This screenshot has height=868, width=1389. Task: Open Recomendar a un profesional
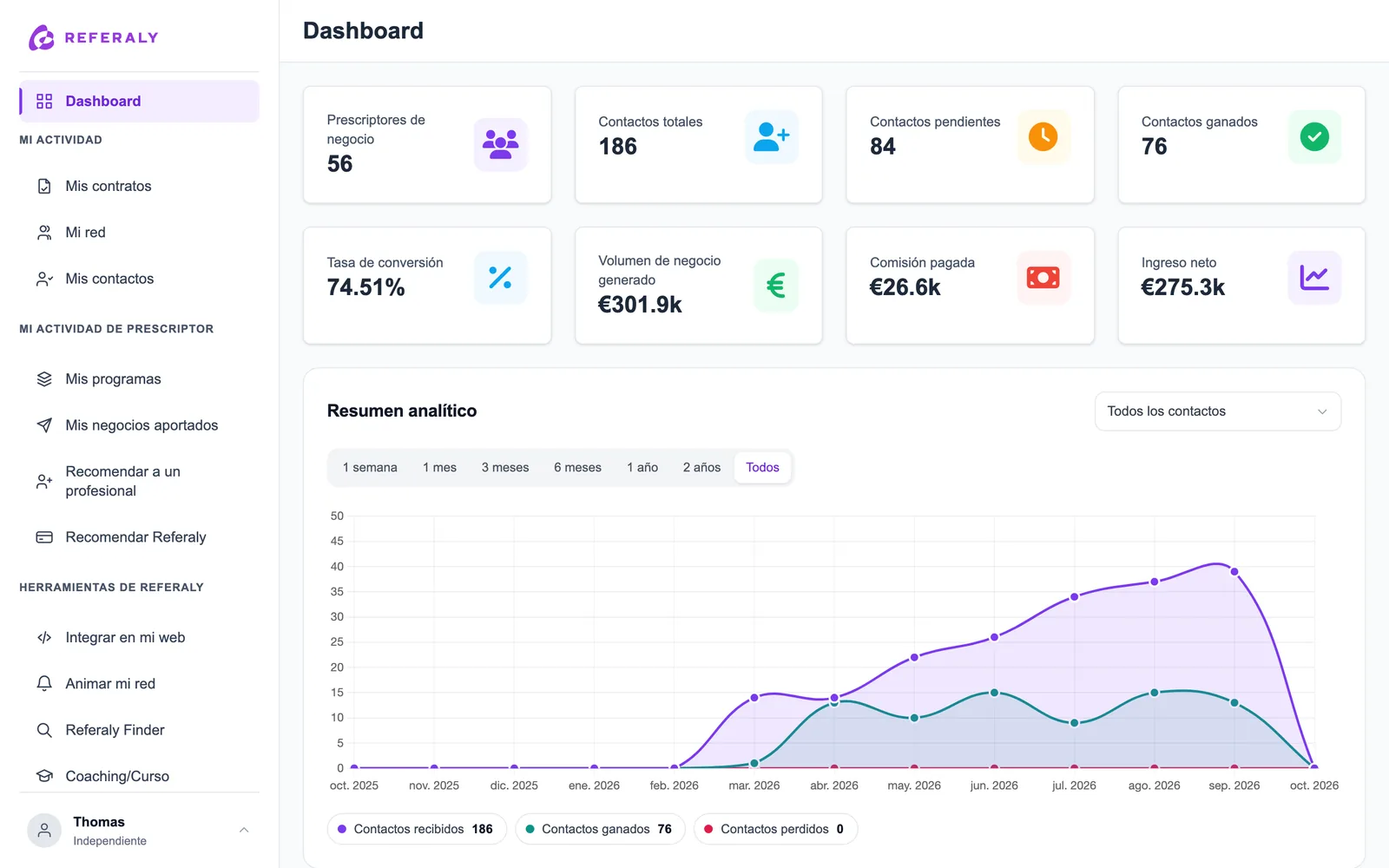point(139,482)
